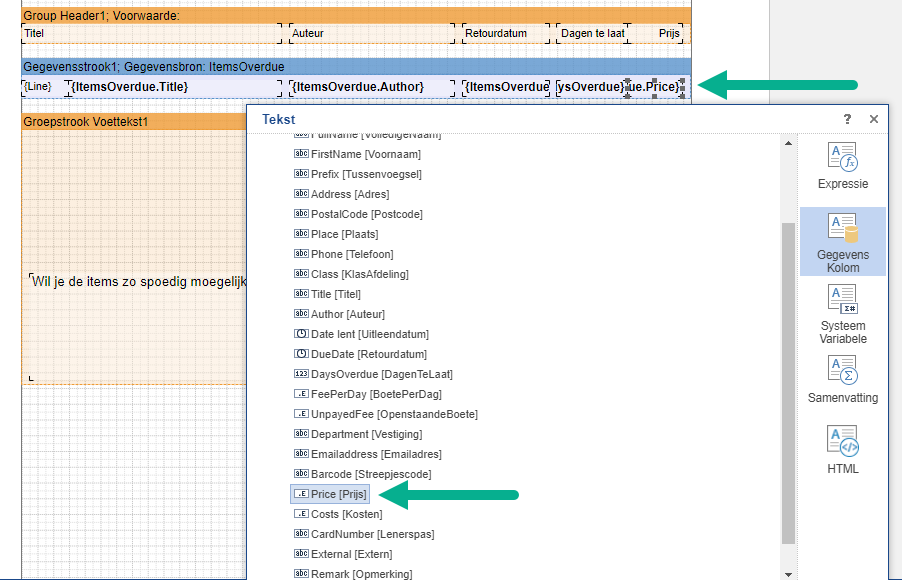Open the Expressie editor icon
This screenshot has width=902, height=580.
(x=842, y=166)
